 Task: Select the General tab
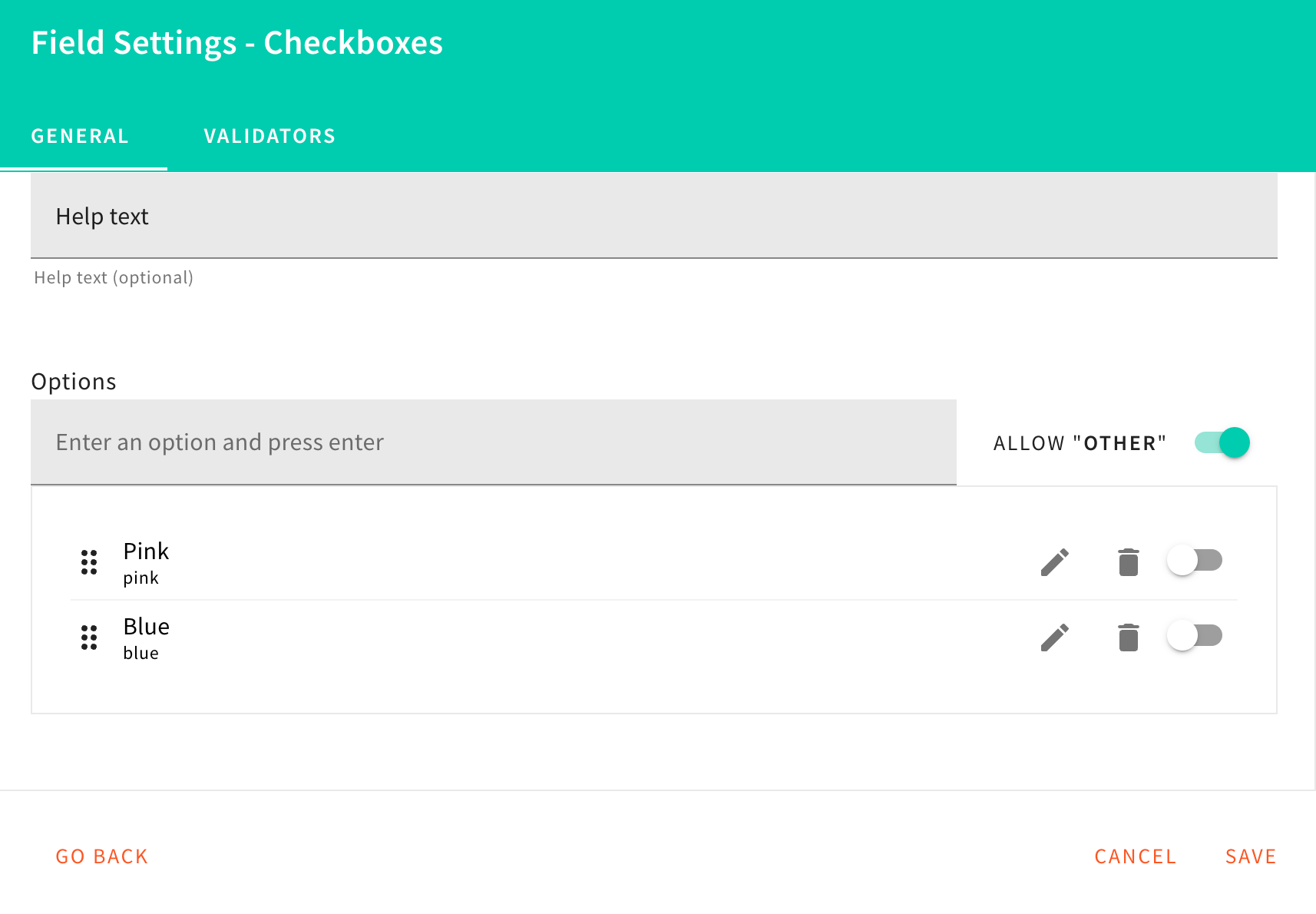coord(80,137)
